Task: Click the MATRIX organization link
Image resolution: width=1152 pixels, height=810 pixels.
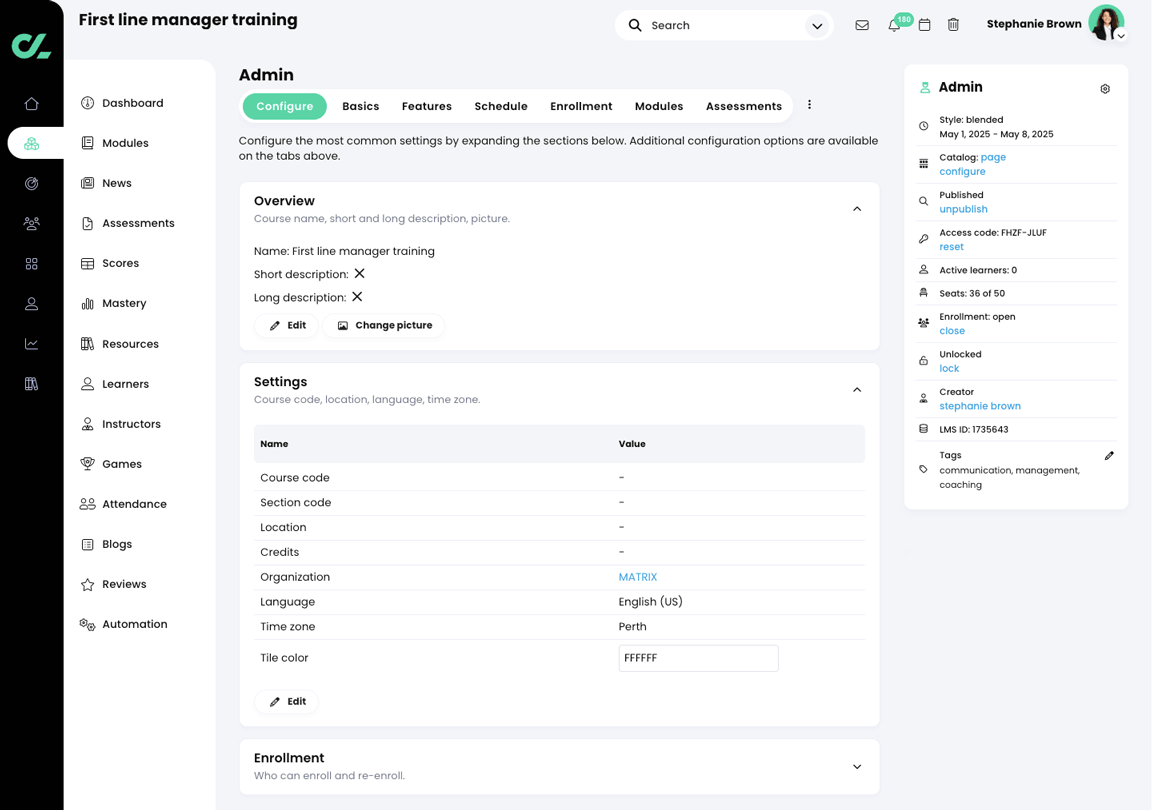Action: (x=638, y=577)
